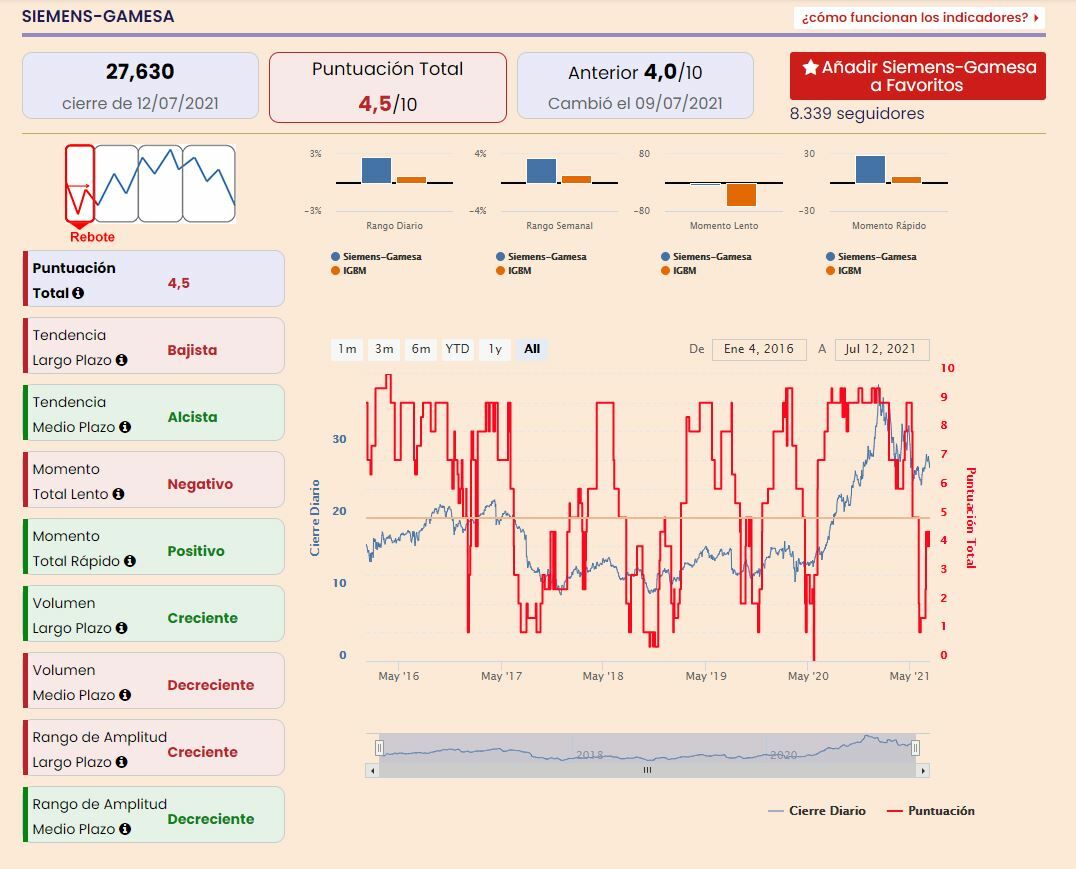Click the Anterior 4,0/10 box
Screen dimensions: 1076x869
coord(635,86)
